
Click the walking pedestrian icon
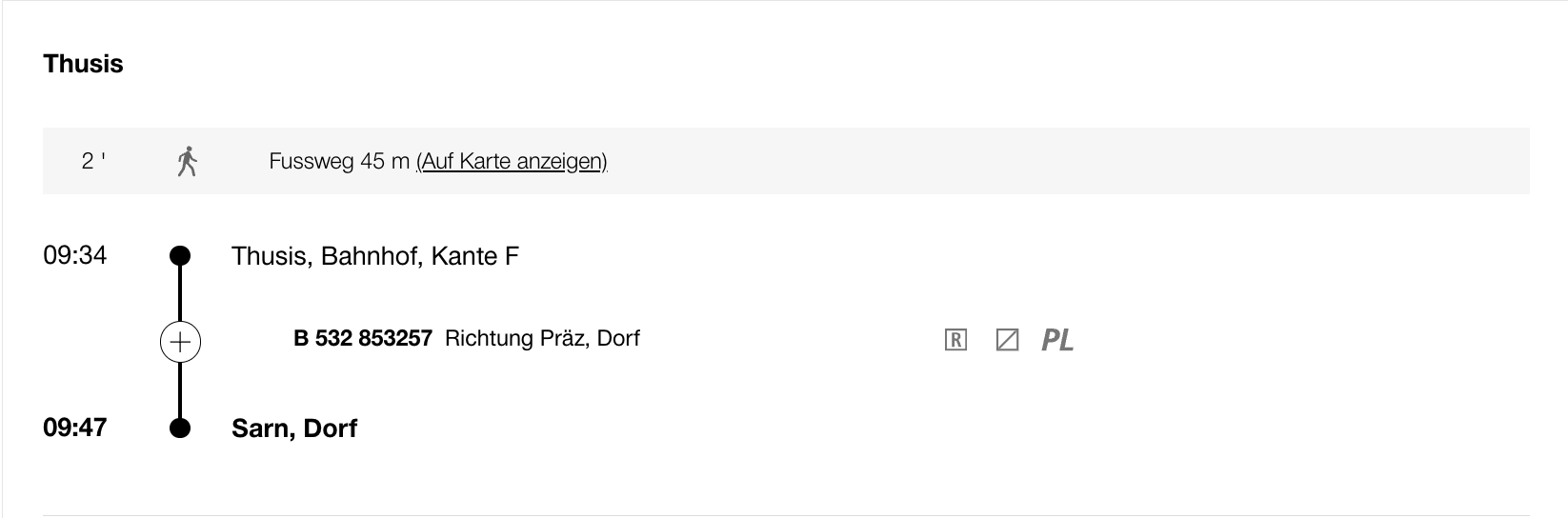188,162
